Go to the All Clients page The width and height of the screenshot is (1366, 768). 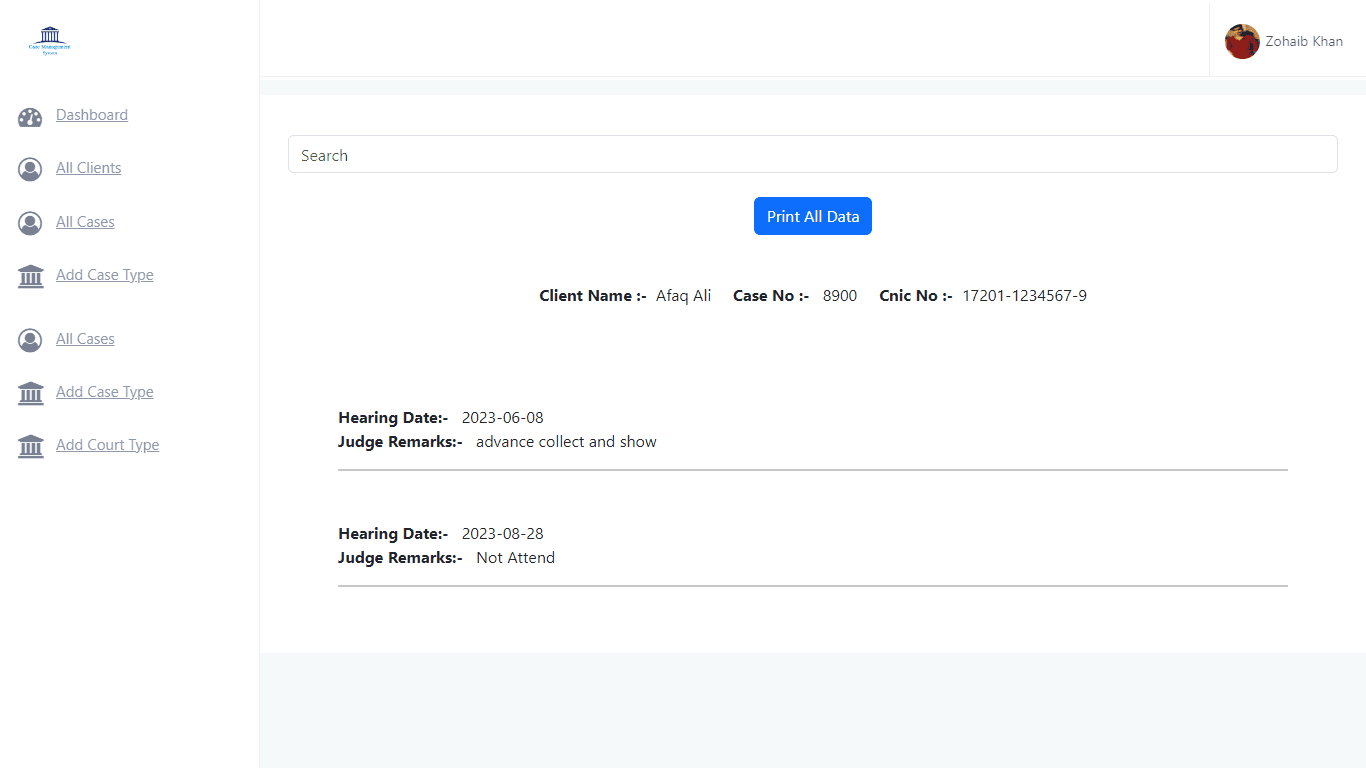88,168
